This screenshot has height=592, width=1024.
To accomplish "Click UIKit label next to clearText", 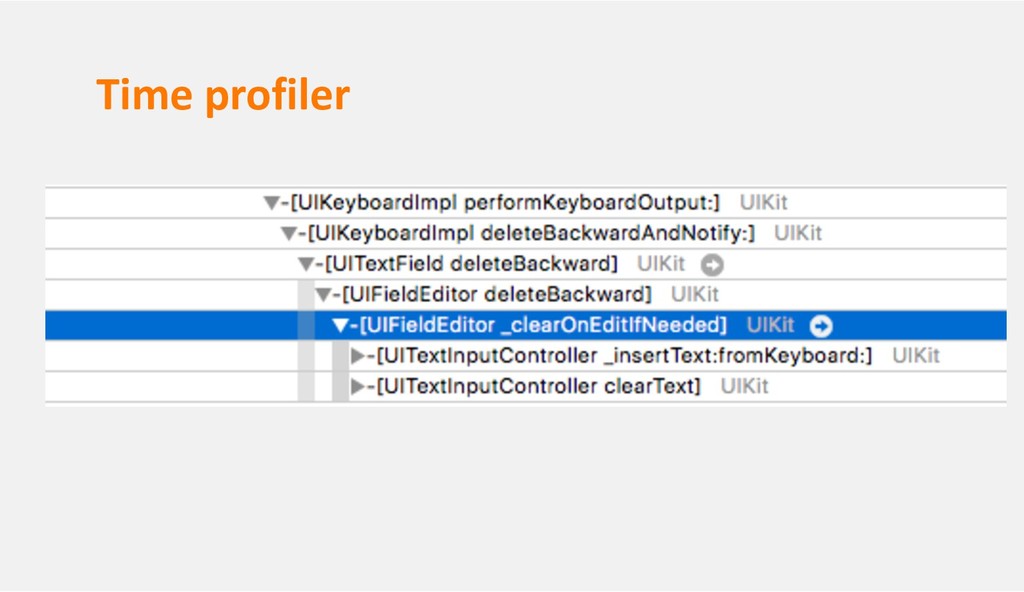I will (x=744, y=386).
